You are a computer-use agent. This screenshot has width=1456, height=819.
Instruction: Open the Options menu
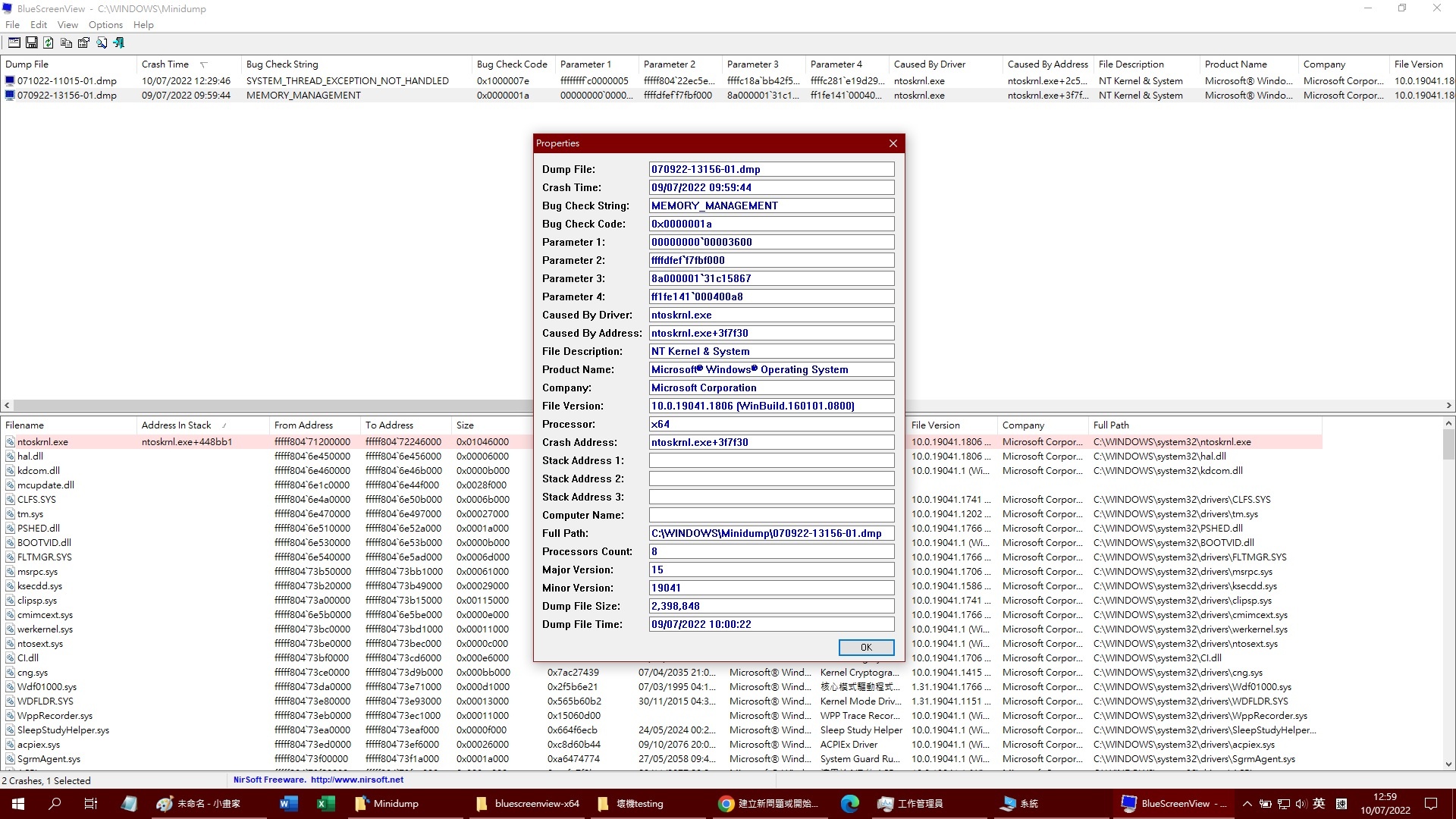click(105, 24)
